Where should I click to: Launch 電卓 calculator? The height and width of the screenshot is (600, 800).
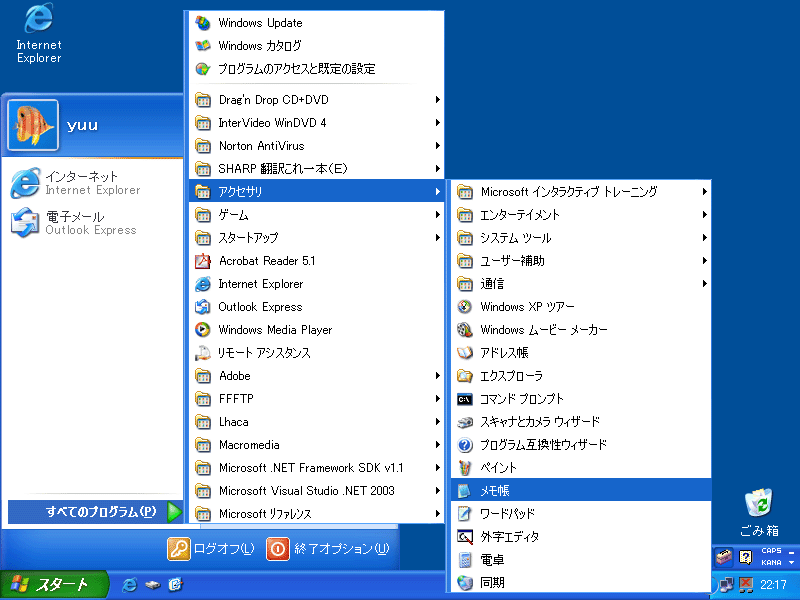(581, 560)
